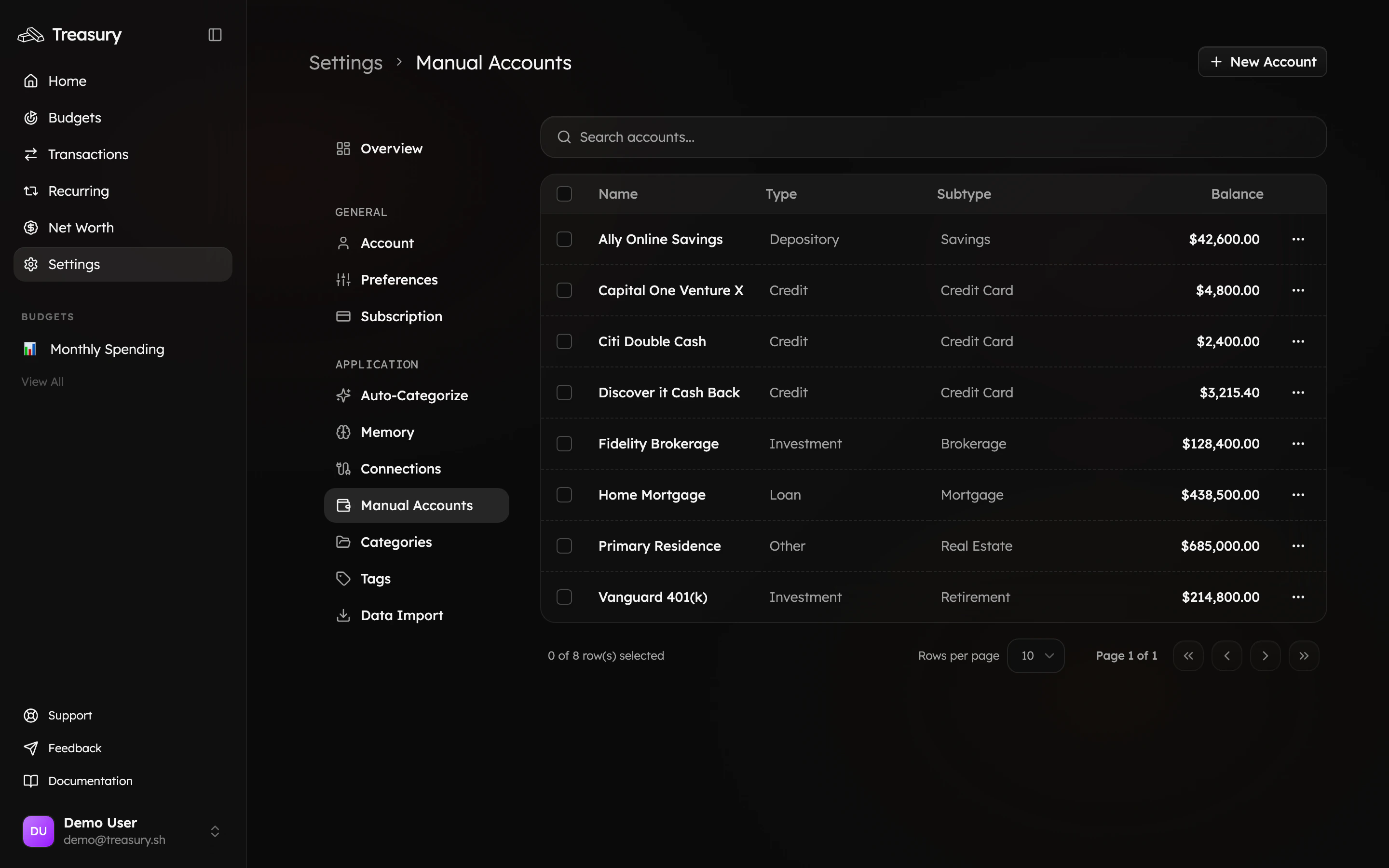Click the Recurring loop icon

pos(31,191)
